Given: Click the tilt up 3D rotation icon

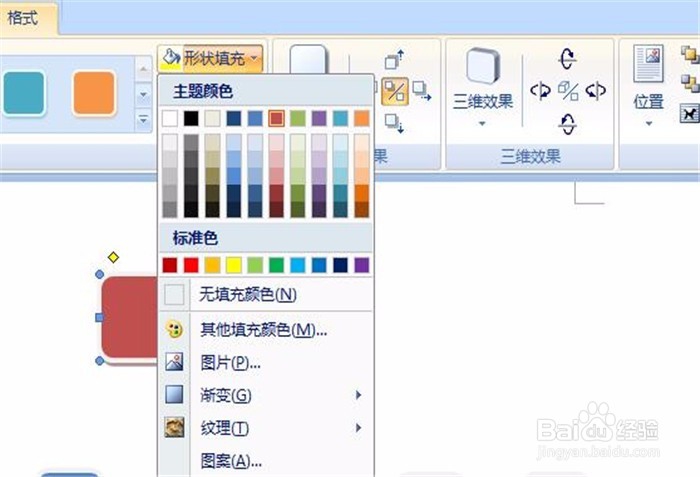Looking at the screenshot, I should (x=567, y=59).
